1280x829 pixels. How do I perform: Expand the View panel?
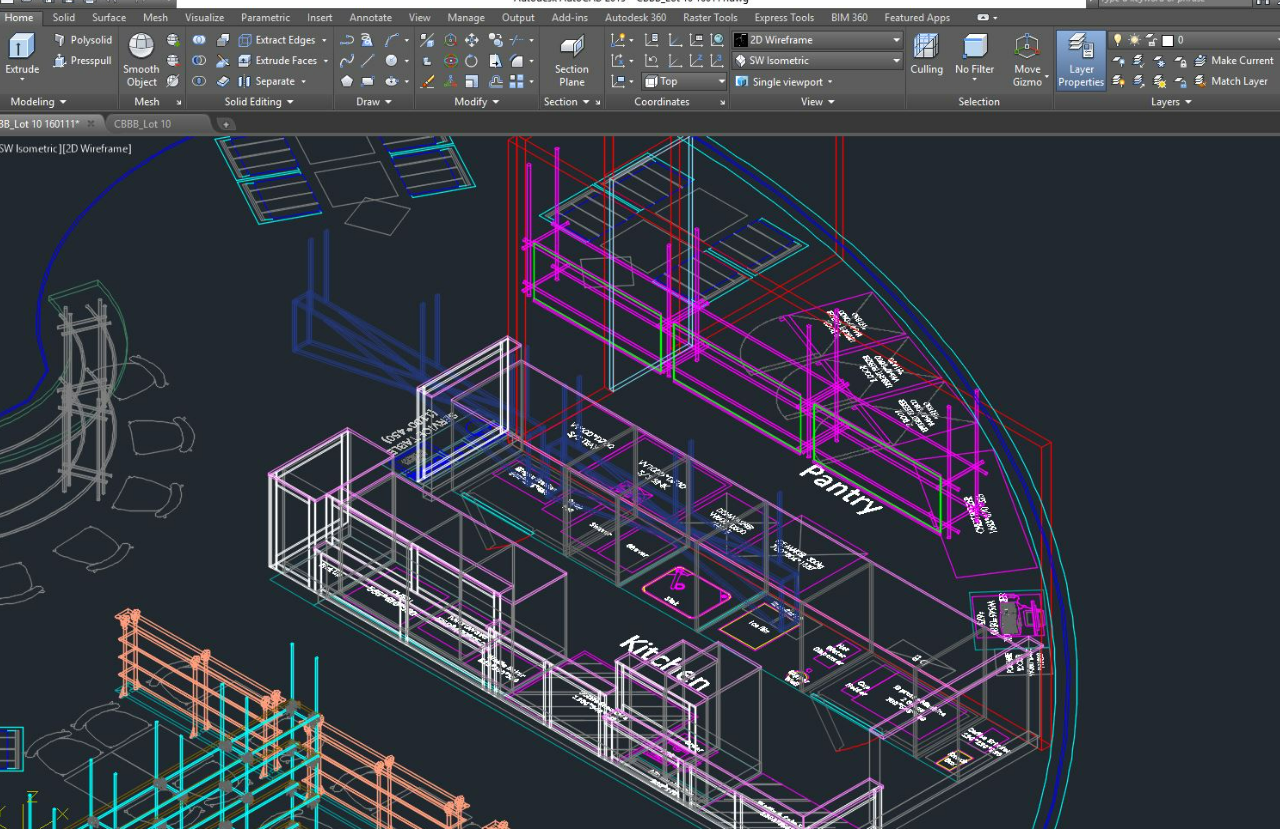tap(817, 102)
